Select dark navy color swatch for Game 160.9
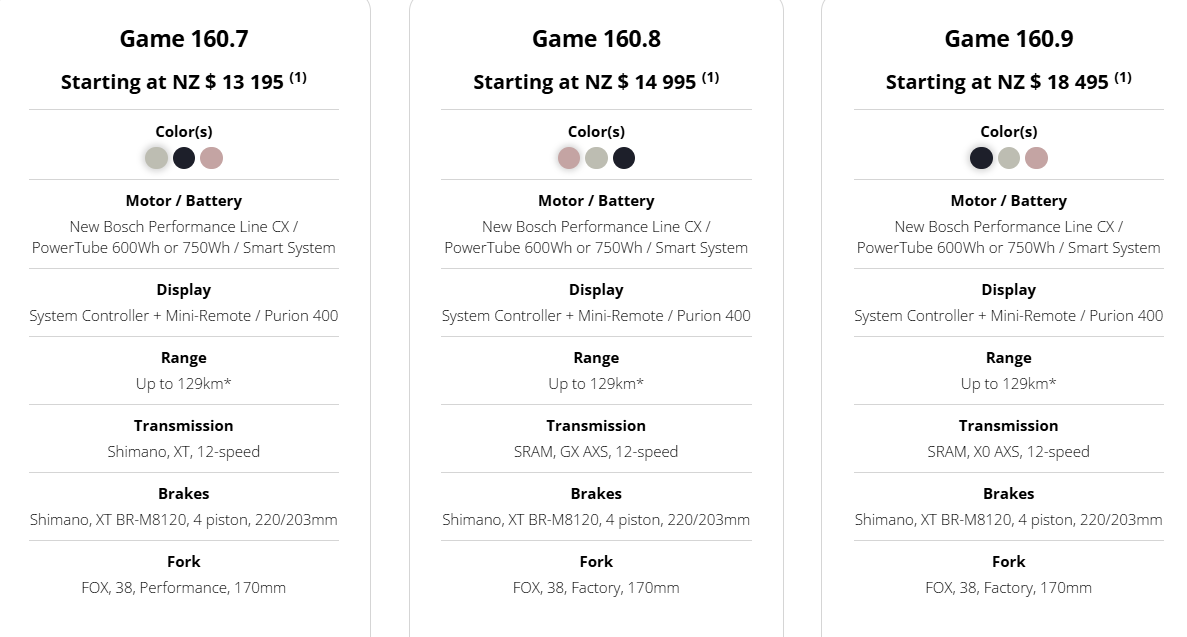Image resolution: width=1187 pixels, height=637 pixels. click(981, 158)
